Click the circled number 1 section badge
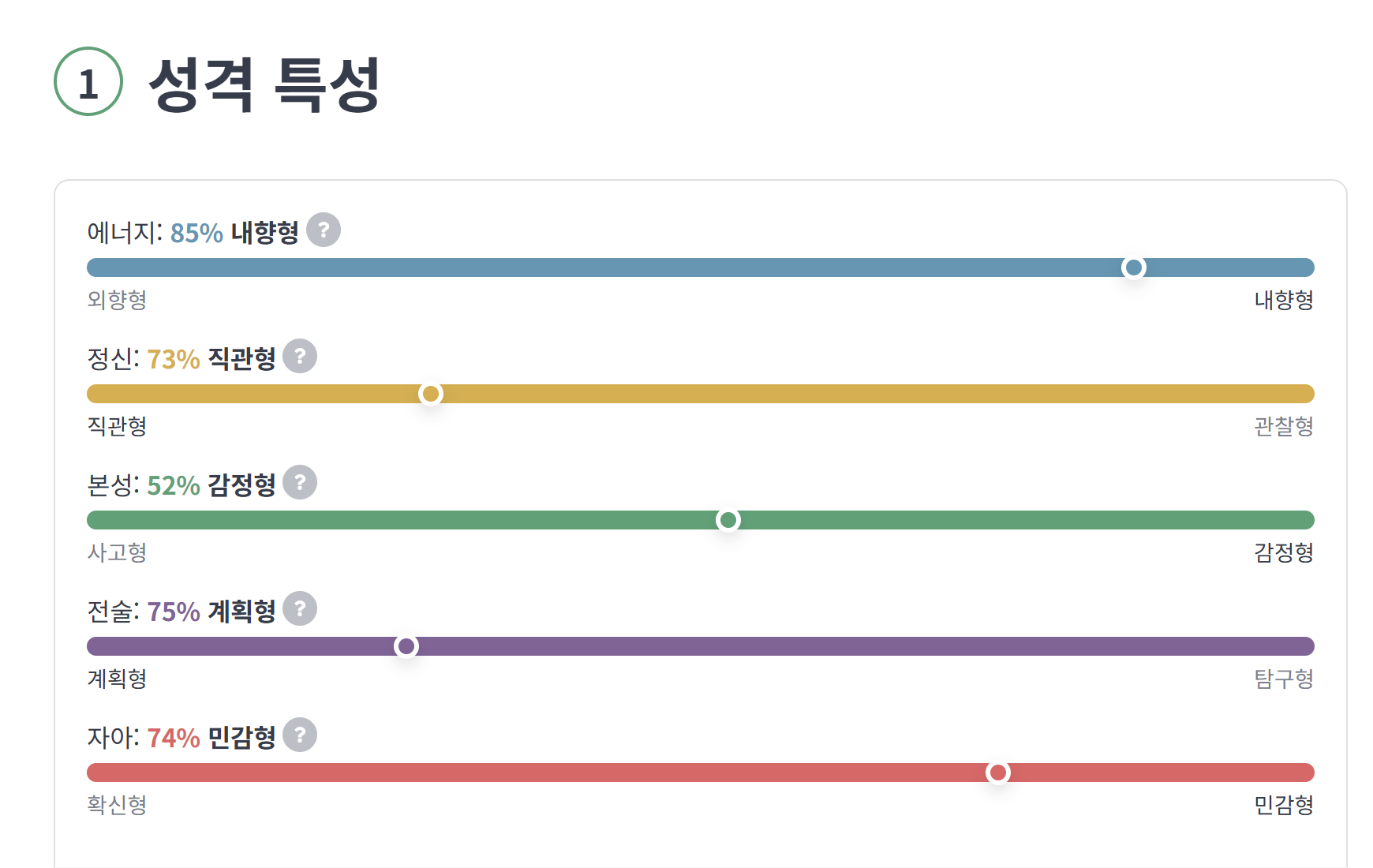 (x=88, y=81)
